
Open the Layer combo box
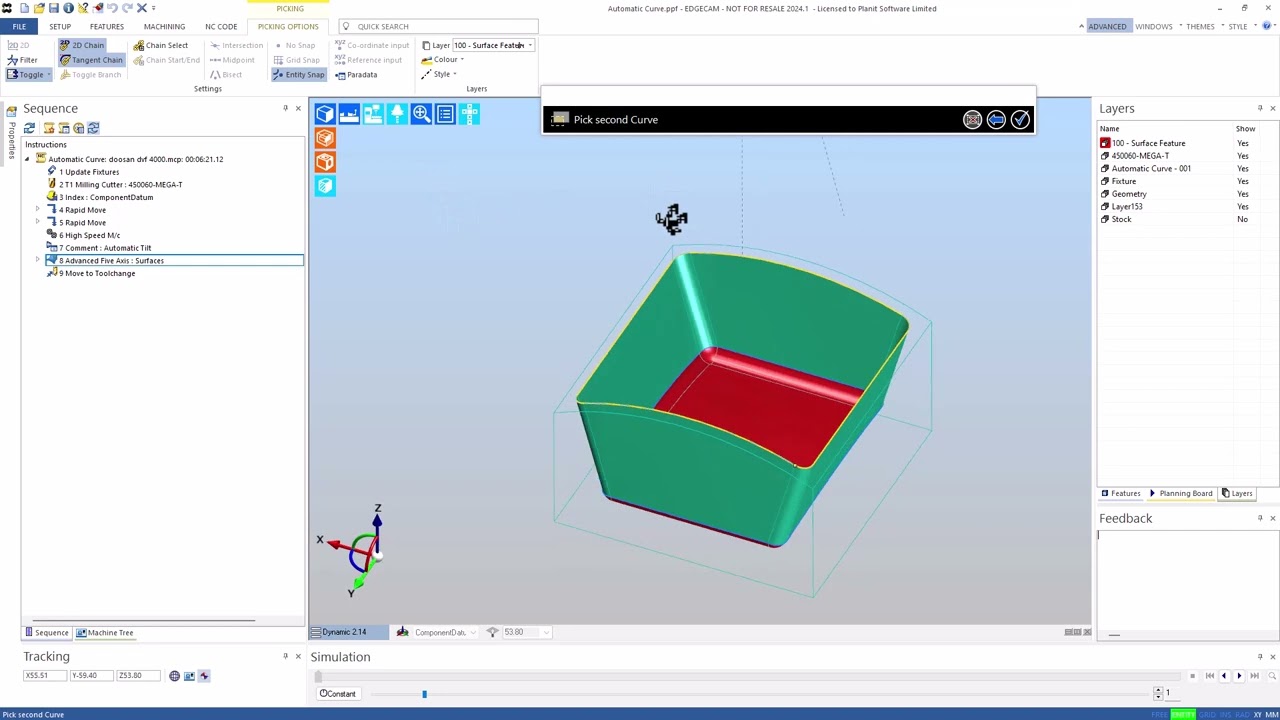493,45
